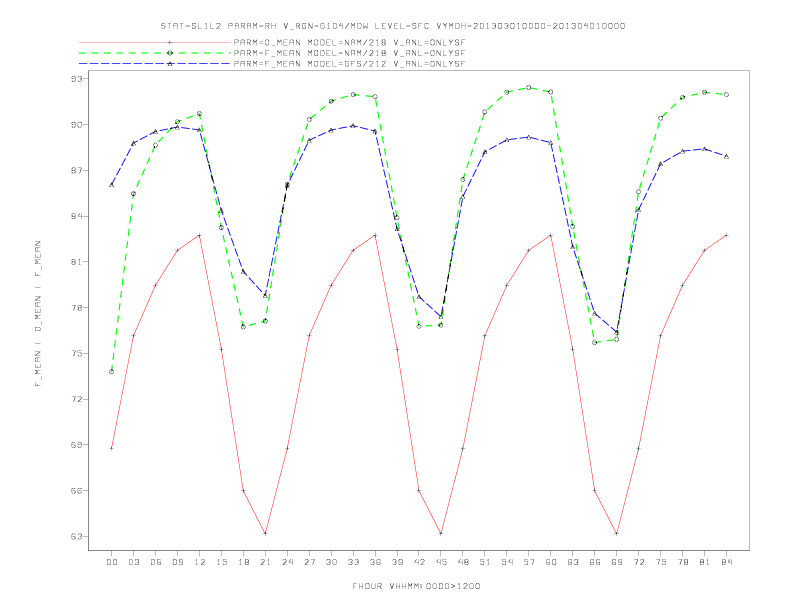Click the plus marker on red legend line

tap(170, 42)
